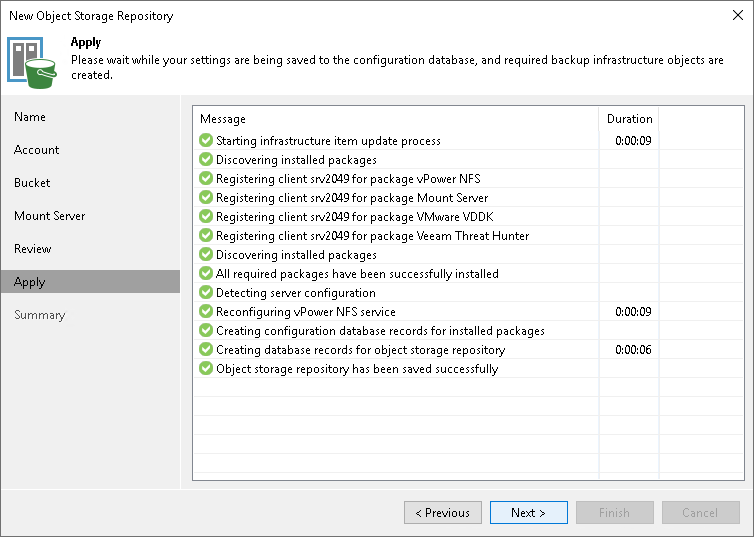Select the Apply wizard step
This screenshot has height=537, width=754.
point(90,282)
